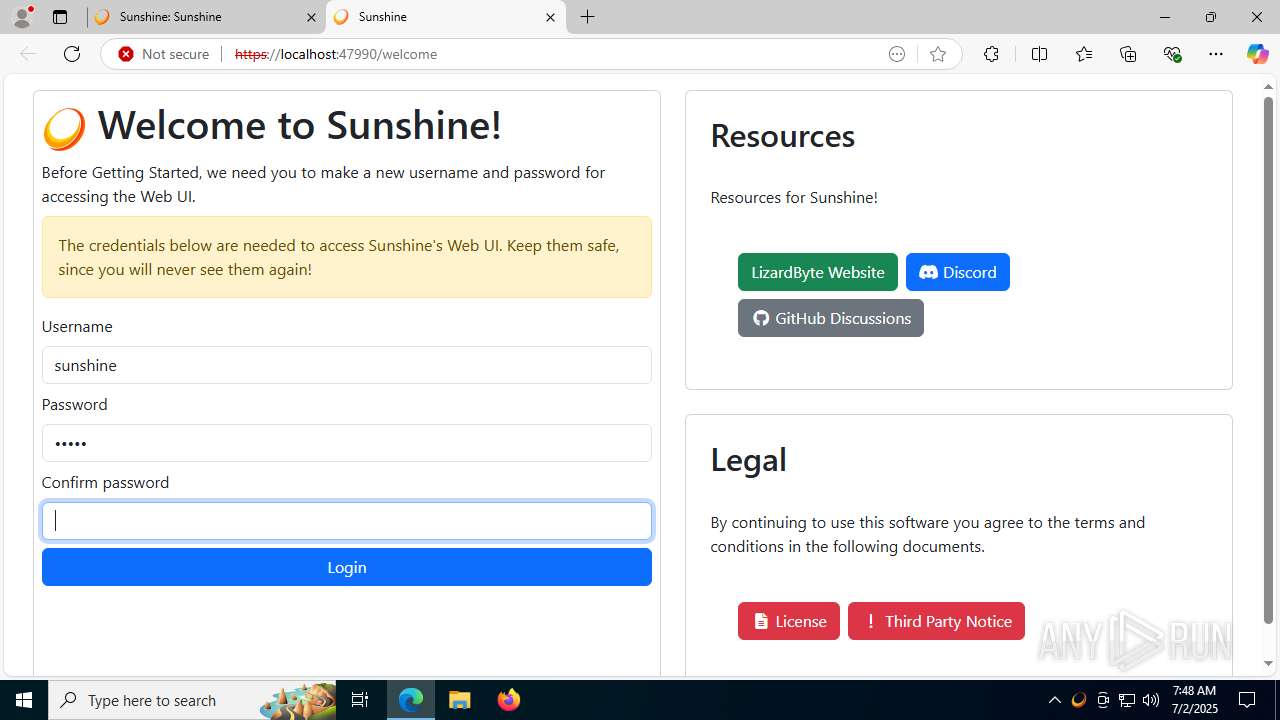Image resolution: width=1280 pixels, height=720 pixels.
Task: Open the browser feedback smiley icon
Action: coord(897,54)
